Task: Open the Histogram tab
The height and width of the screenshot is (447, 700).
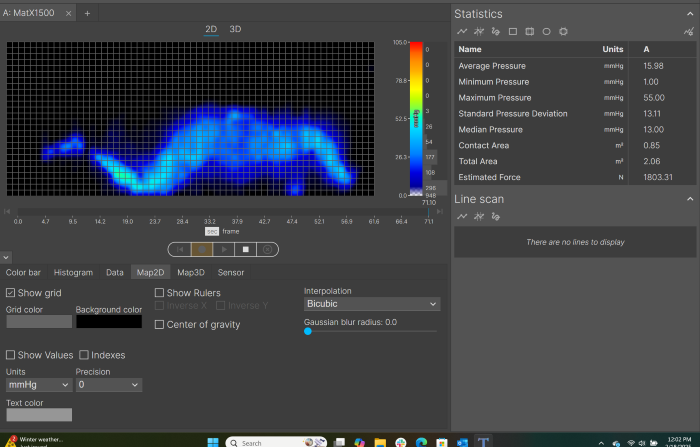Action: [73, 272]
